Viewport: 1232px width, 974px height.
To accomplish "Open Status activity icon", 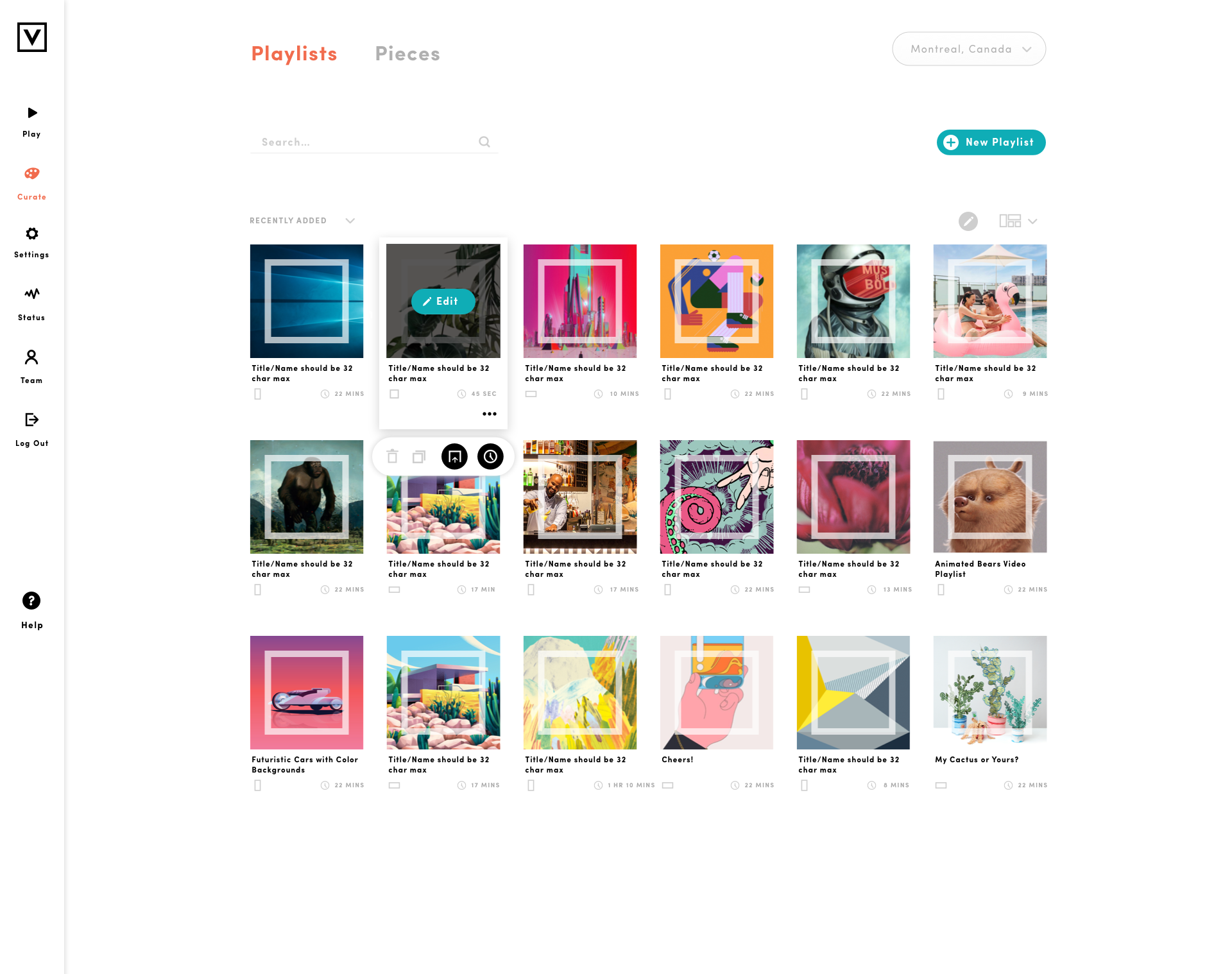I will point(31,294).
